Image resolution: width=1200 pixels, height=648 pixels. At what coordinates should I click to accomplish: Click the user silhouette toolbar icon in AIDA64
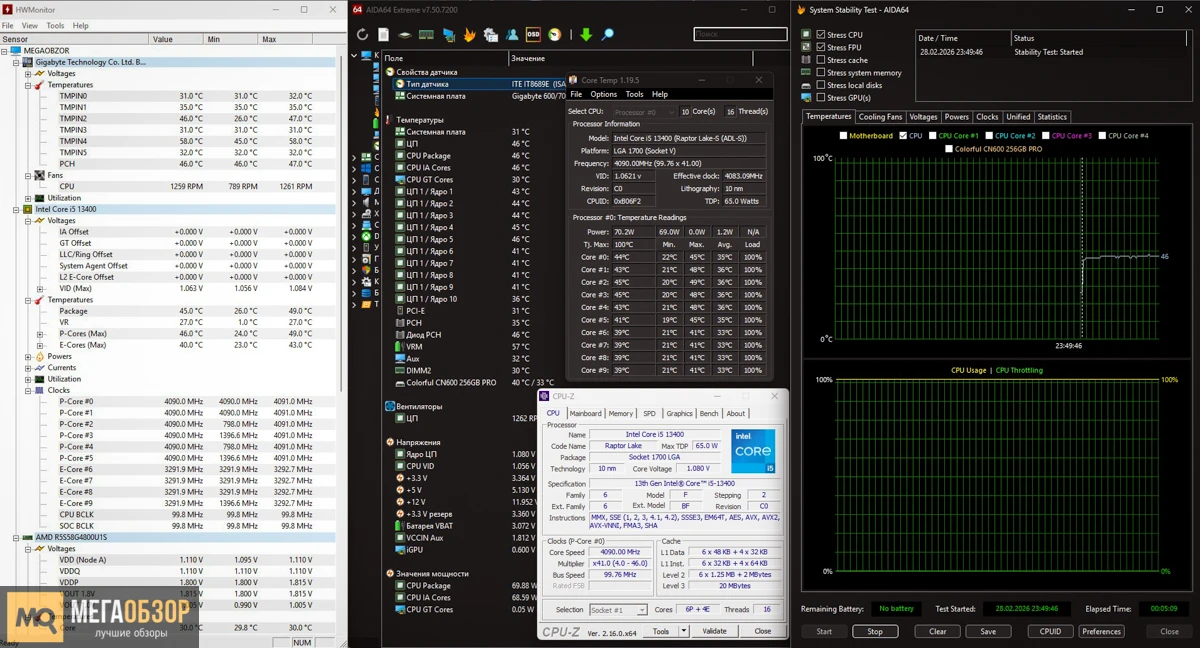point(512,35)
